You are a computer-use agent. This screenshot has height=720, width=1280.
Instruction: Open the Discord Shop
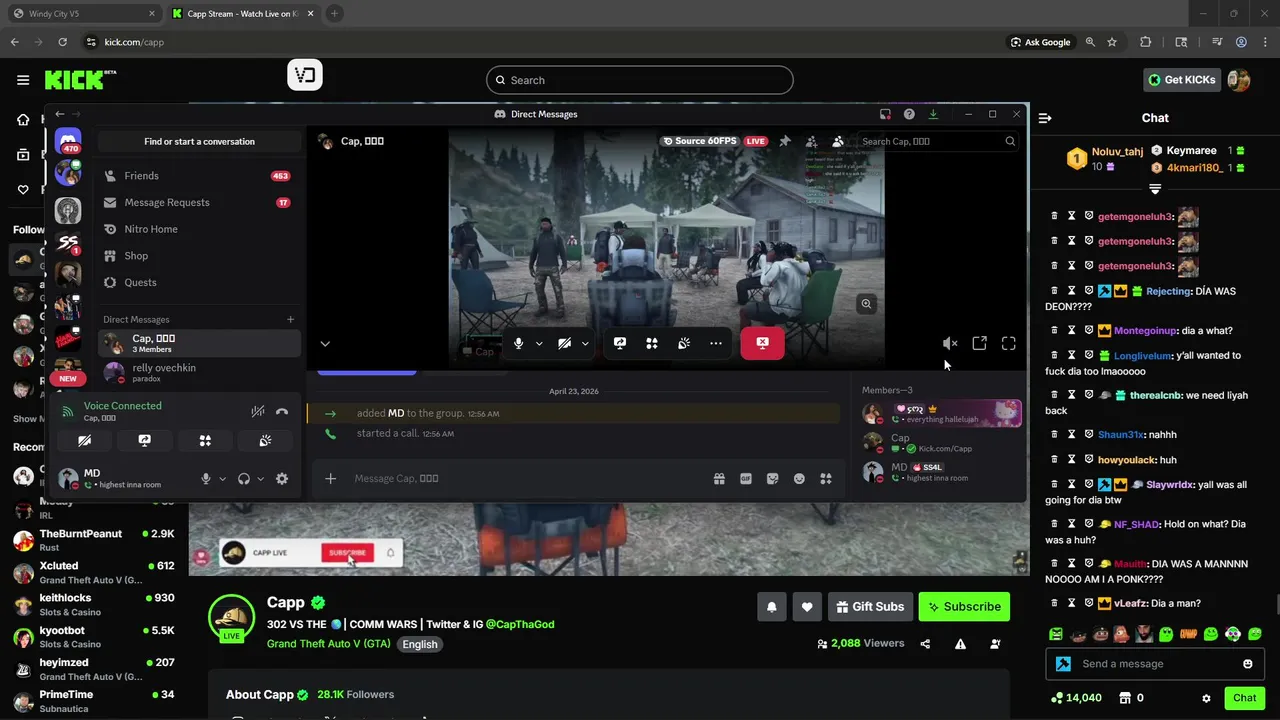click(200, 256)
